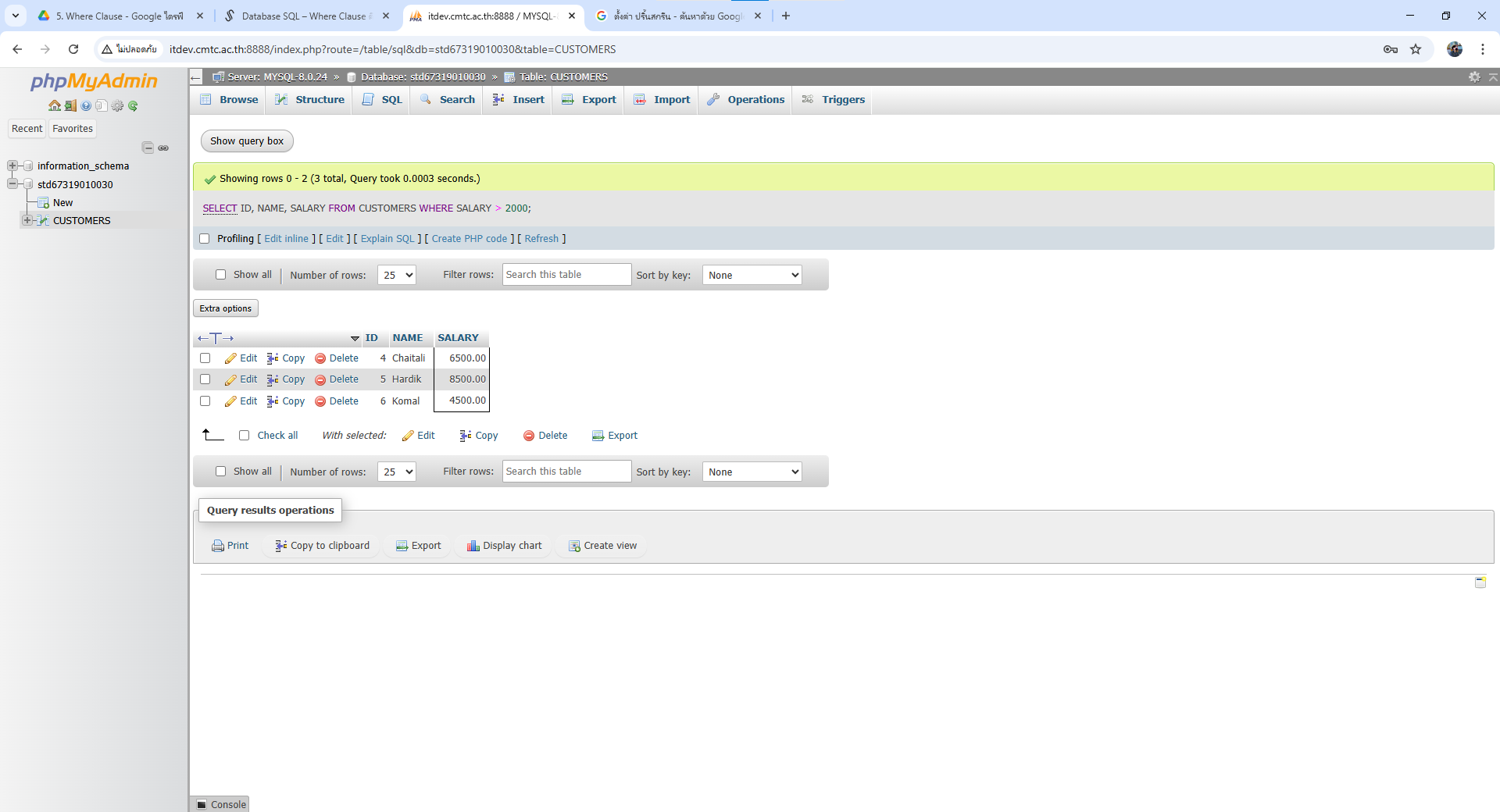Open navigation panel settings gear icon
Viewport: 1500px width, 812px height.
[x=117, y=105]
